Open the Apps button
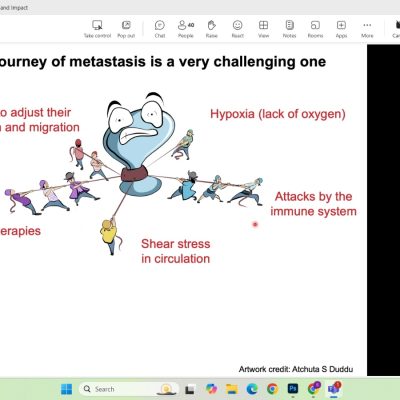 (x=341, y=29)
